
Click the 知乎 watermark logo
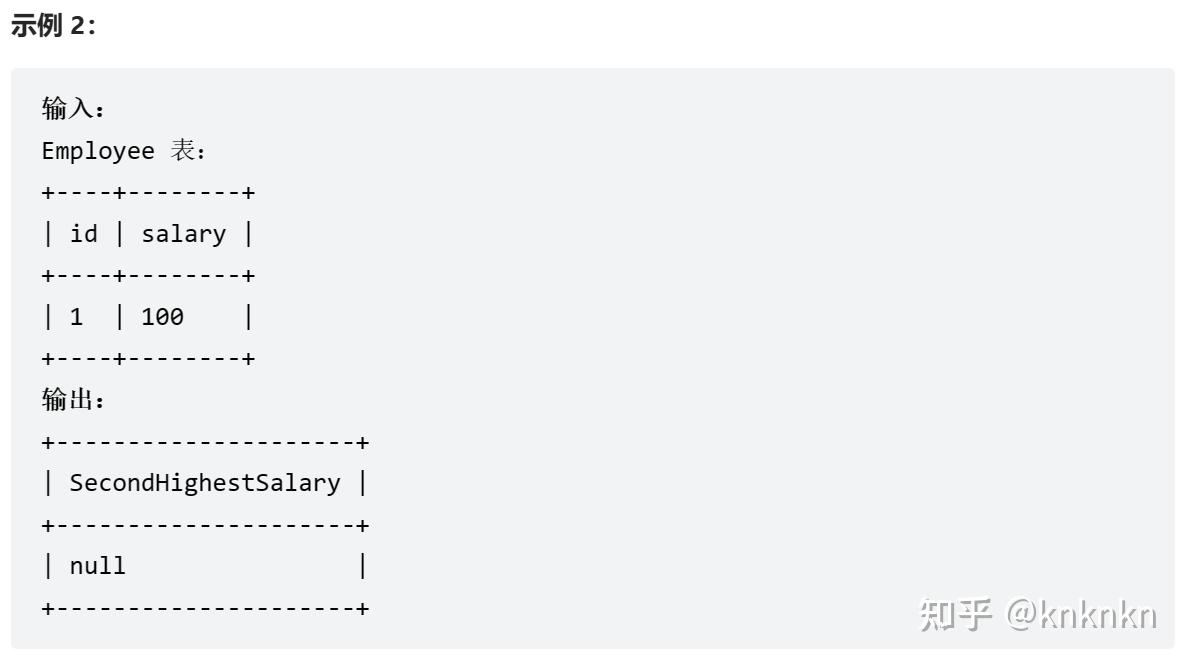click(x=955, y=614)
